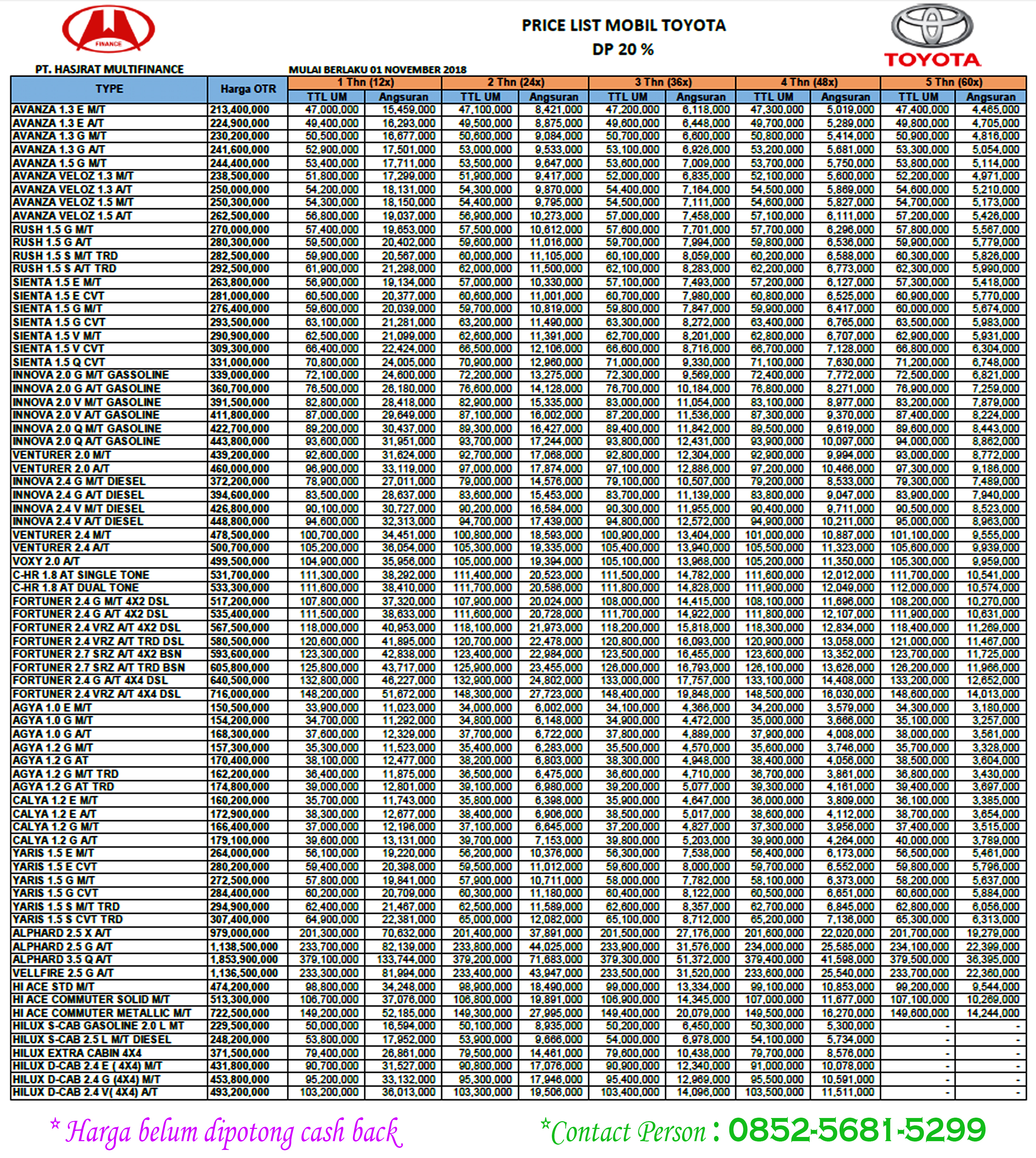This screenshot has height=1158, width=1036.
Task: Click the Hasjrat Finance red logo
Action: [108, 29]
